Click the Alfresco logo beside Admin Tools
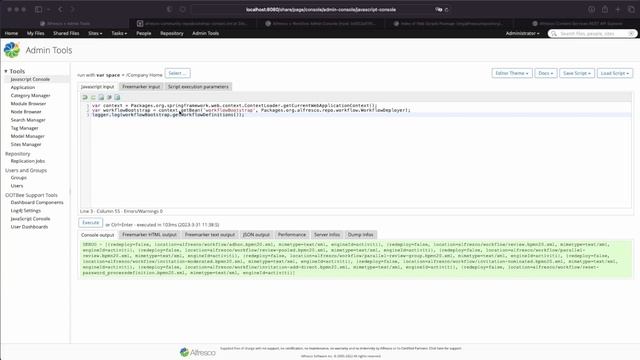The width and height of the screenshot is (640, 360). (x=12, y=50)
